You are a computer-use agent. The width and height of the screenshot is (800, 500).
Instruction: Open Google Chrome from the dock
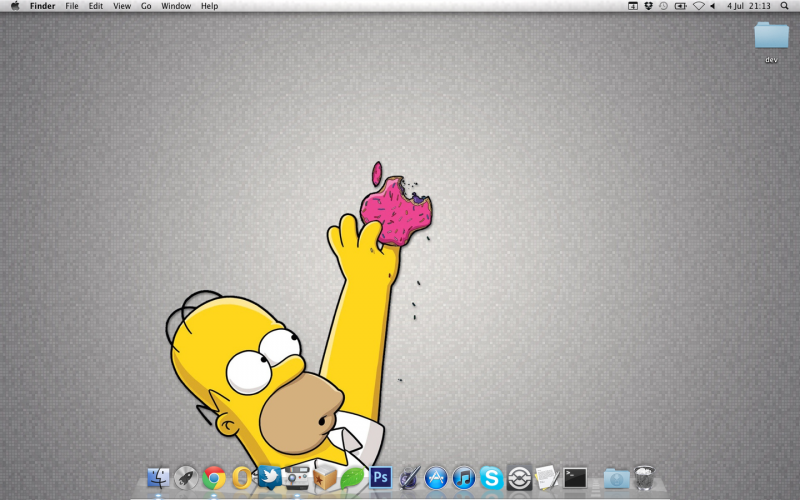[x=214, y=479]
